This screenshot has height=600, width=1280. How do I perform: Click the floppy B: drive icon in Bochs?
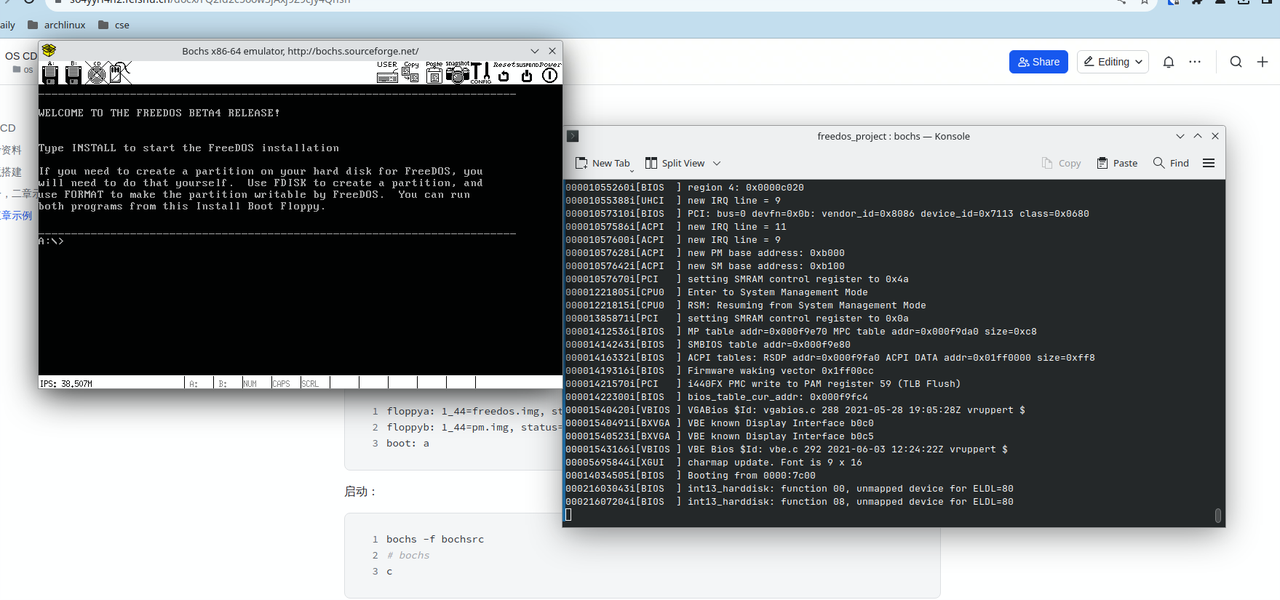[73, 73]
